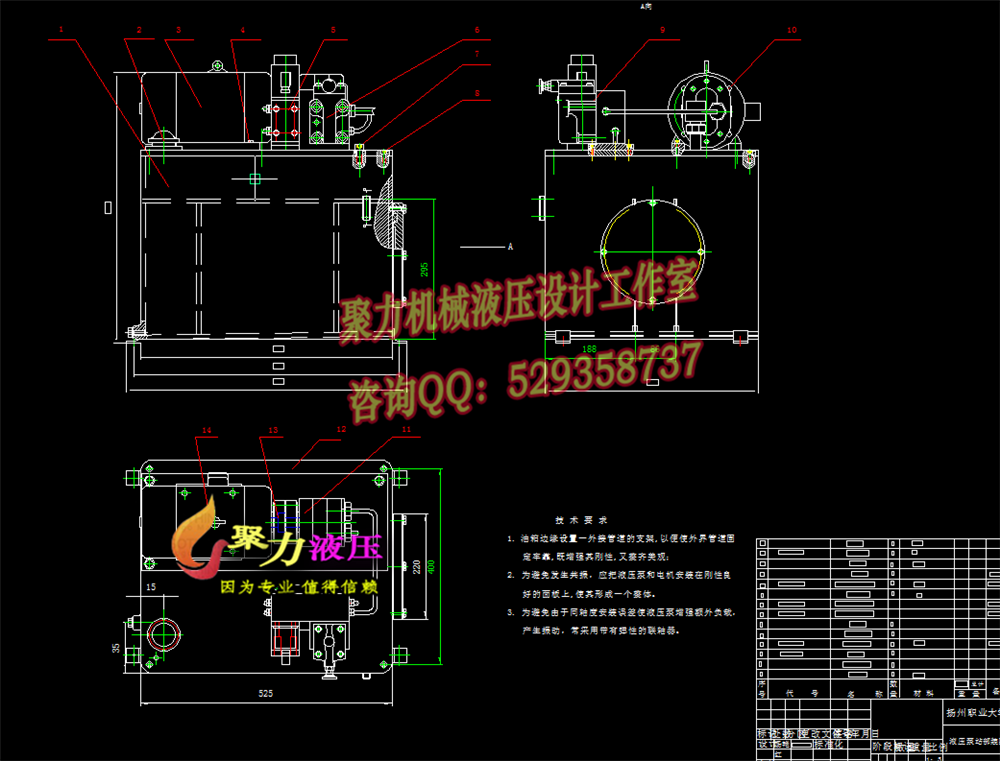
Task: Select the 220 dimension value
Action: [416, 566]
